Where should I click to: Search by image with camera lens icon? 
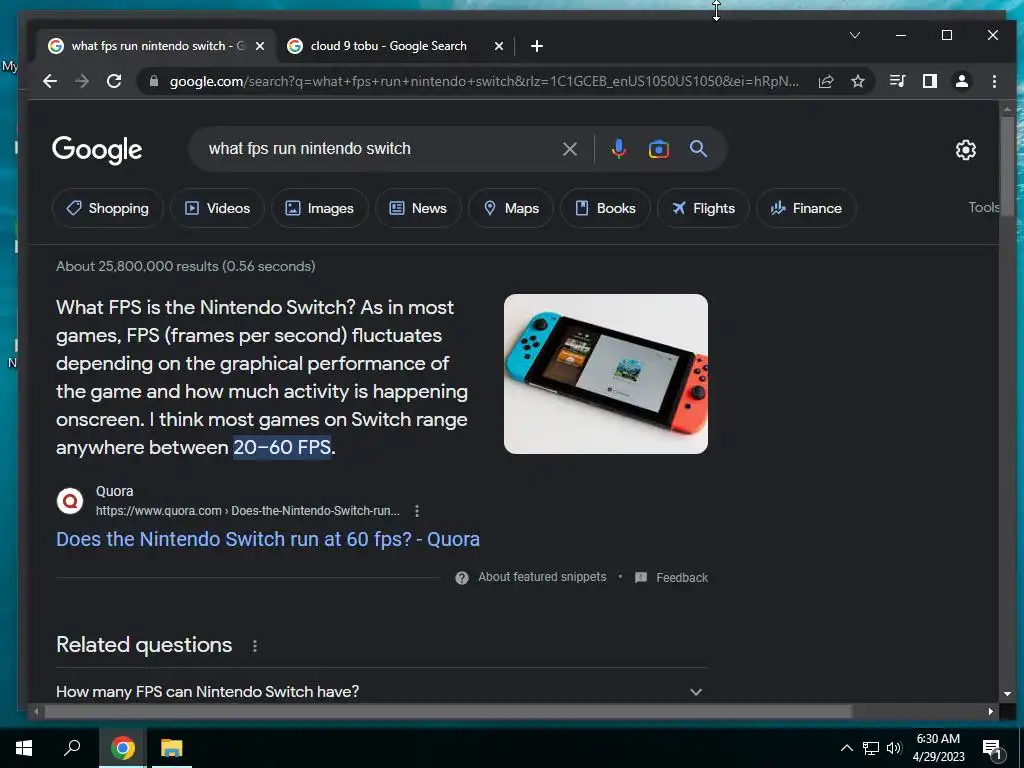point(658,149)
